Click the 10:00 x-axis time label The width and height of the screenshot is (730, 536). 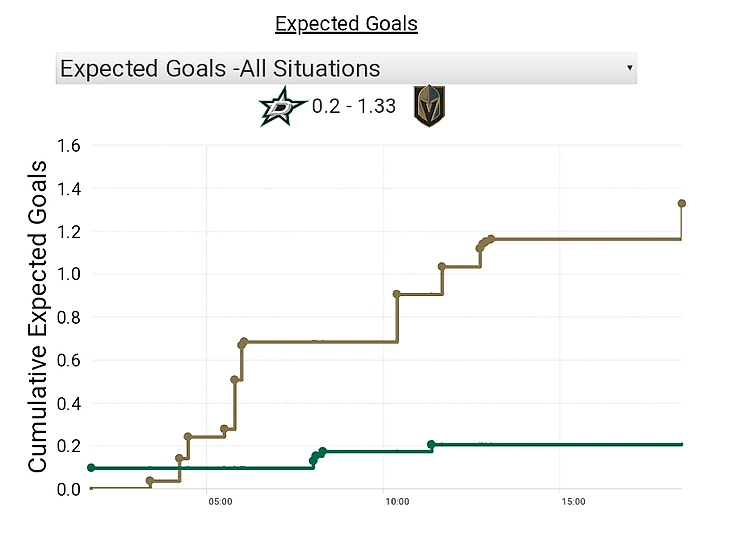pos(397,502)
